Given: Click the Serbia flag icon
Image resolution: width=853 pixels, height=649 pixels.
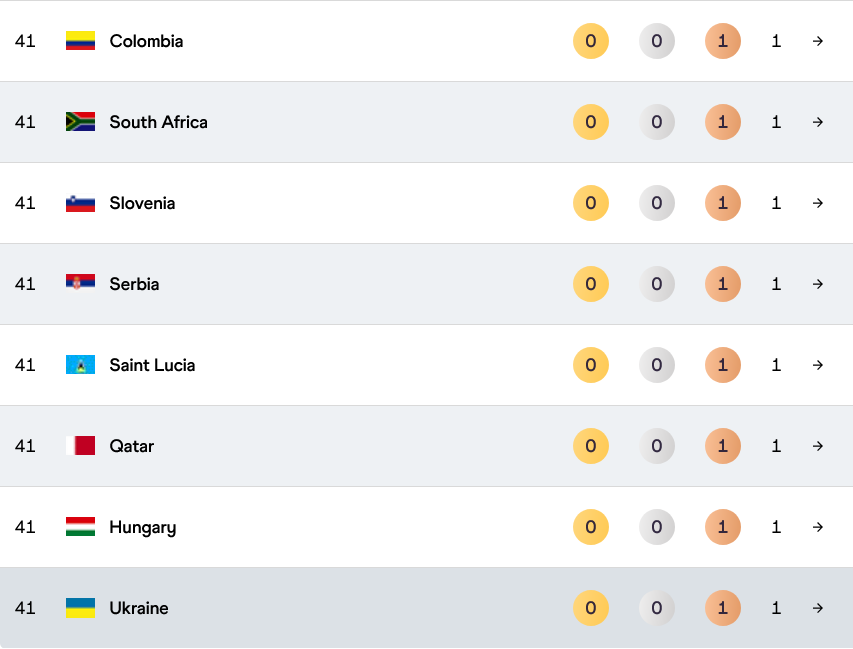Looking at the screenshot, I should coord(80,284).
